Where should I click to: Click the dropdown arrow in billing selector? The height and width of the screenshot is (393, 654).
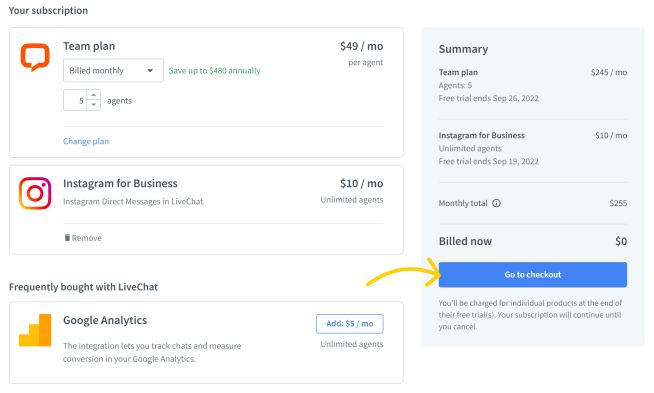(150, 71)
